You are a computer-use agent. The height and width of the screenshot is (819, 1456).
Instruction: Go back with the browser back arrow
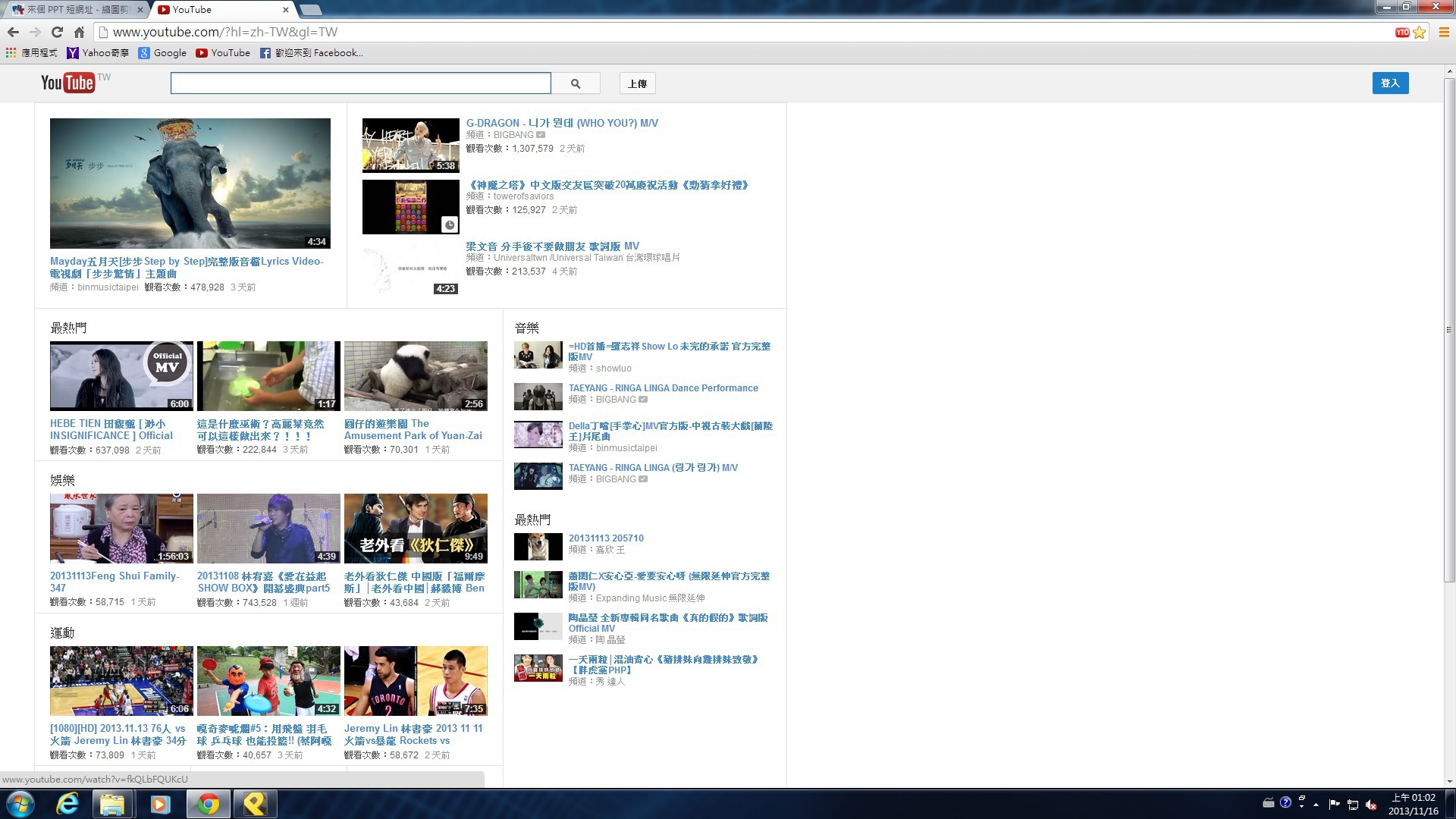(13, 32)
